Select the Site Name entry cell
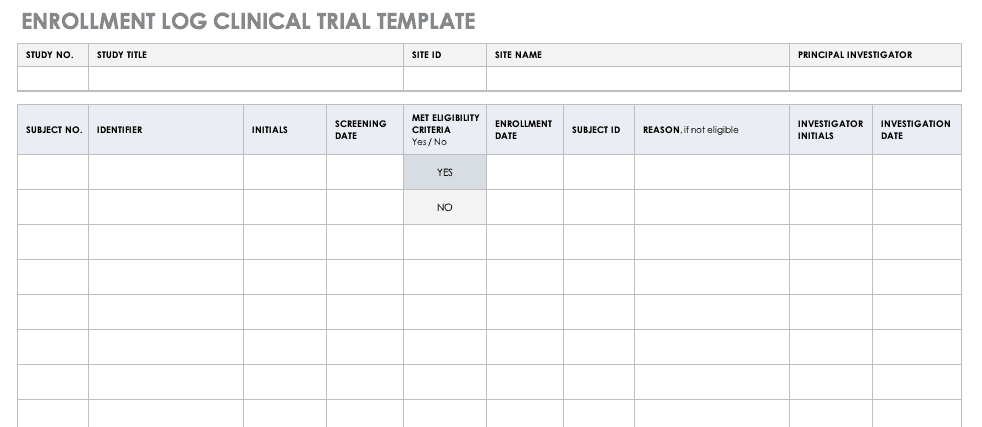Viewport: 982px width, 427px height. click(638, 79)
